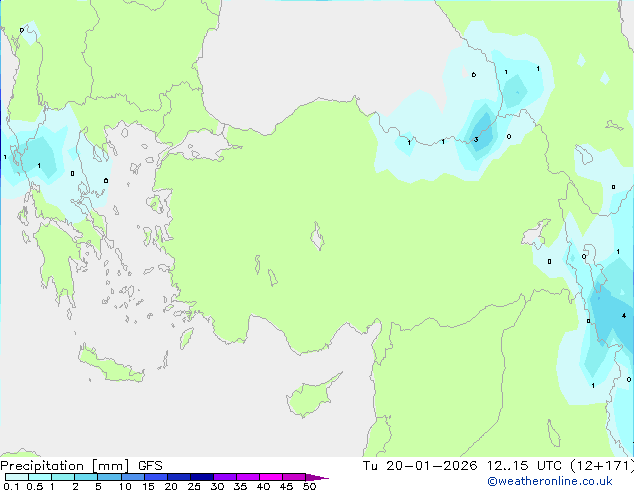Viewport: 634px width, 490px height.
Task: Click the 0.1–0.5 mm legend swatch
Action: pos(17,477)
